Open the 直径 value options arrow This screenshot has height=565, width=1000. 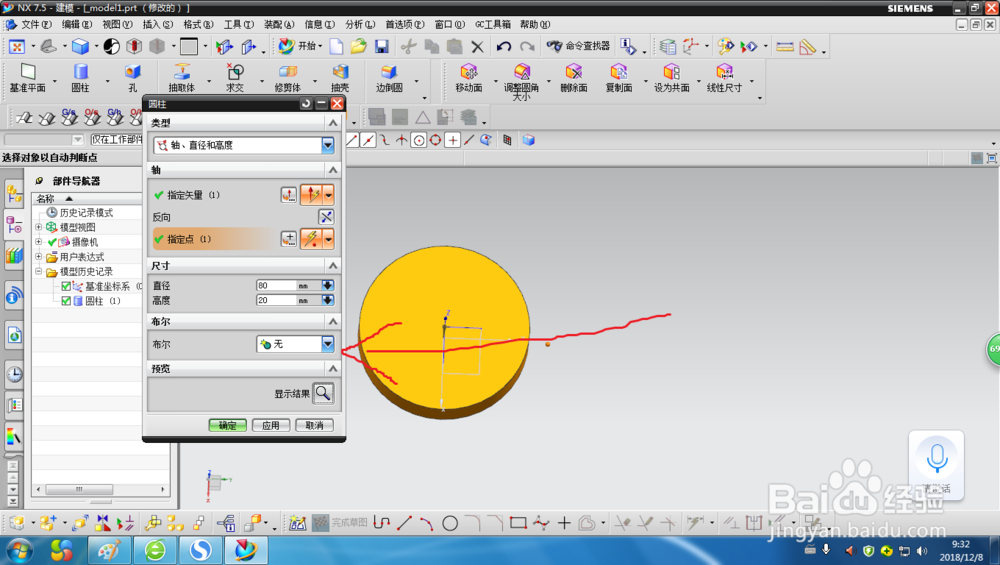point(328,285)
